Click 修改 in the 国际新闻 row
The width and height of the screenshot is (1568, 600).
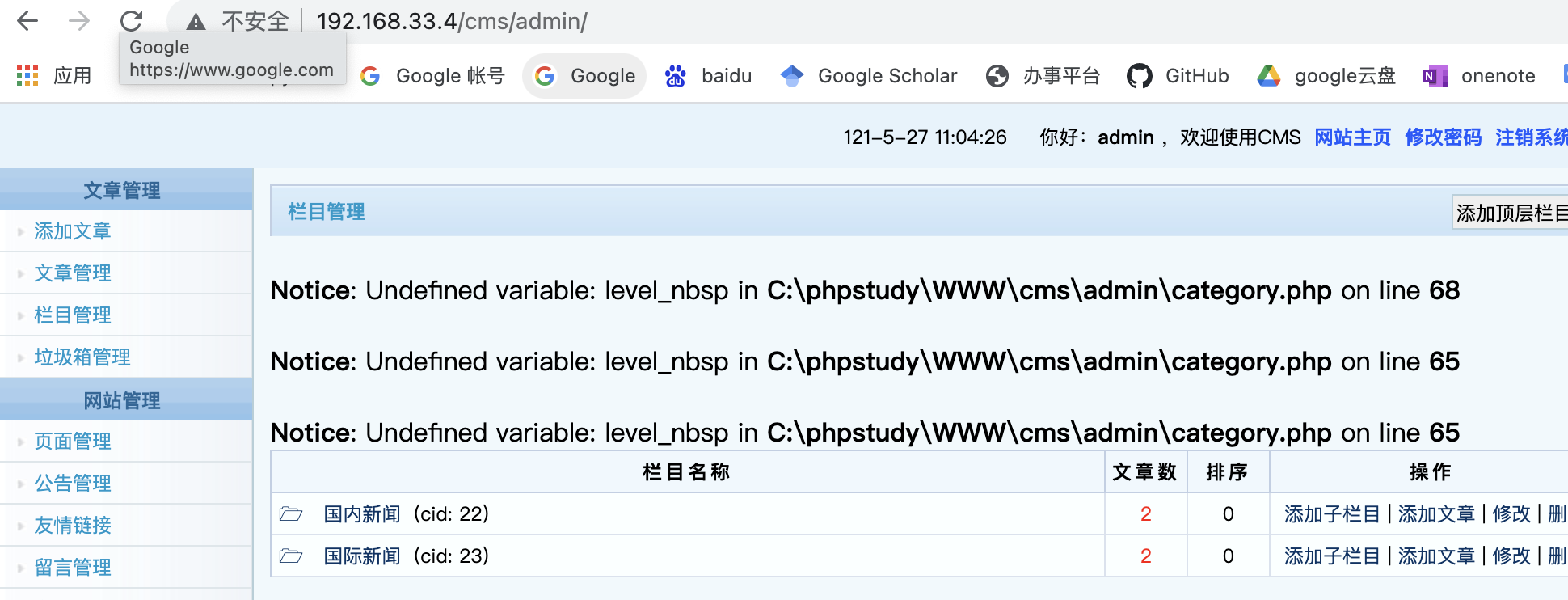tap(1511, 556)
